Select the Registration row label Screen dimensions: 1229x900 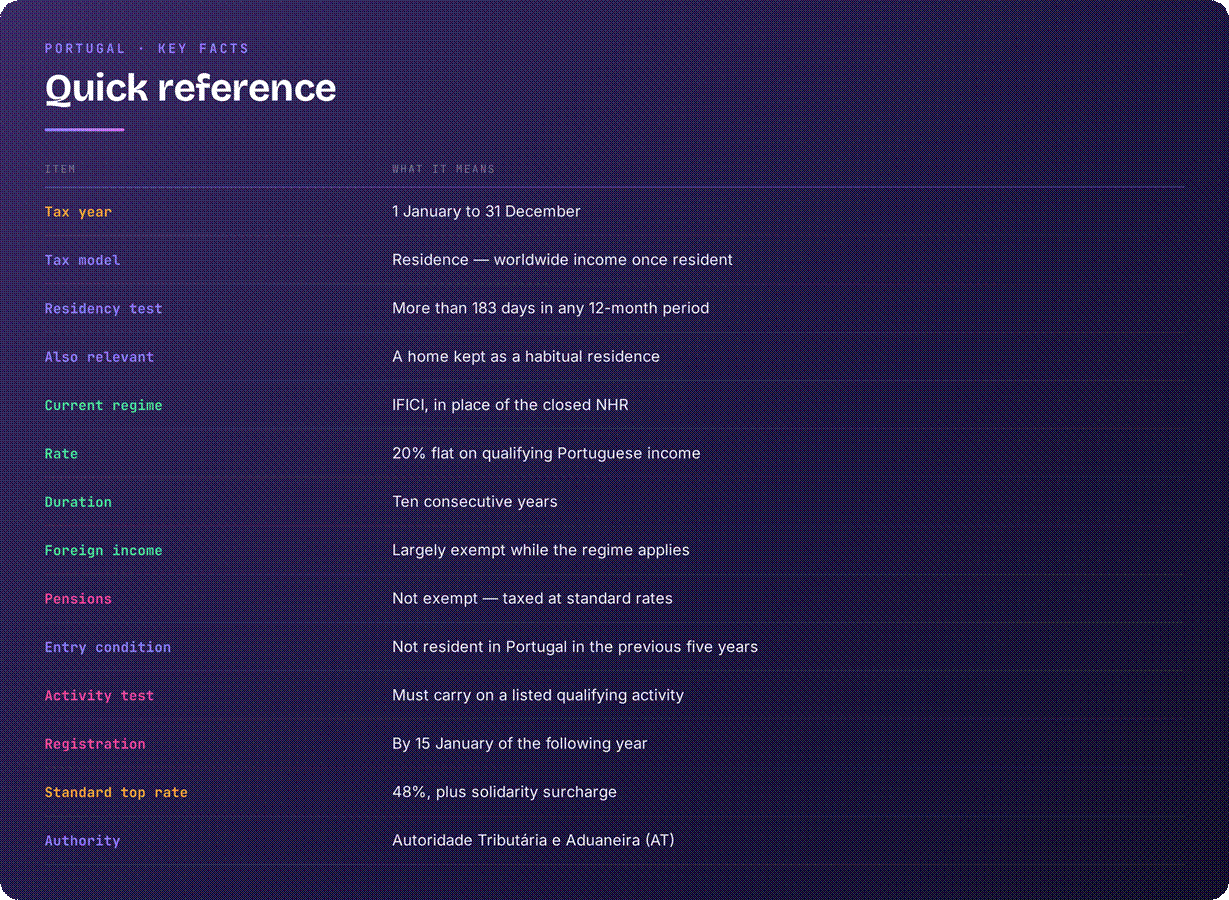pos(95,744)
